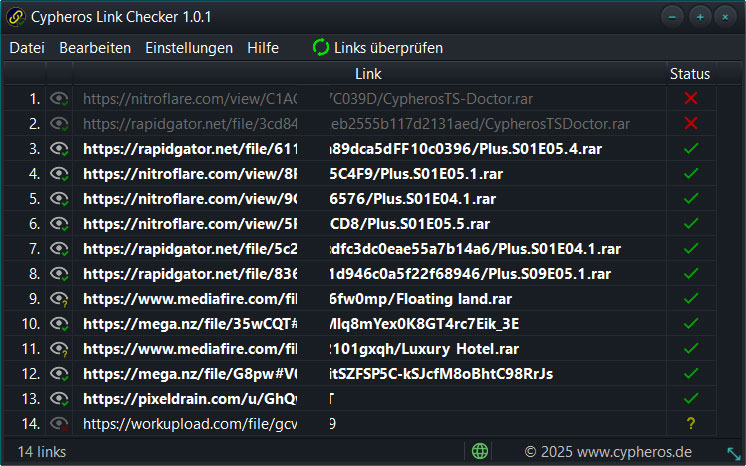The width and height of the screenshot is (746, 466).
Task: Click the green checkmark status of row 3
Action: coord(691,148)
